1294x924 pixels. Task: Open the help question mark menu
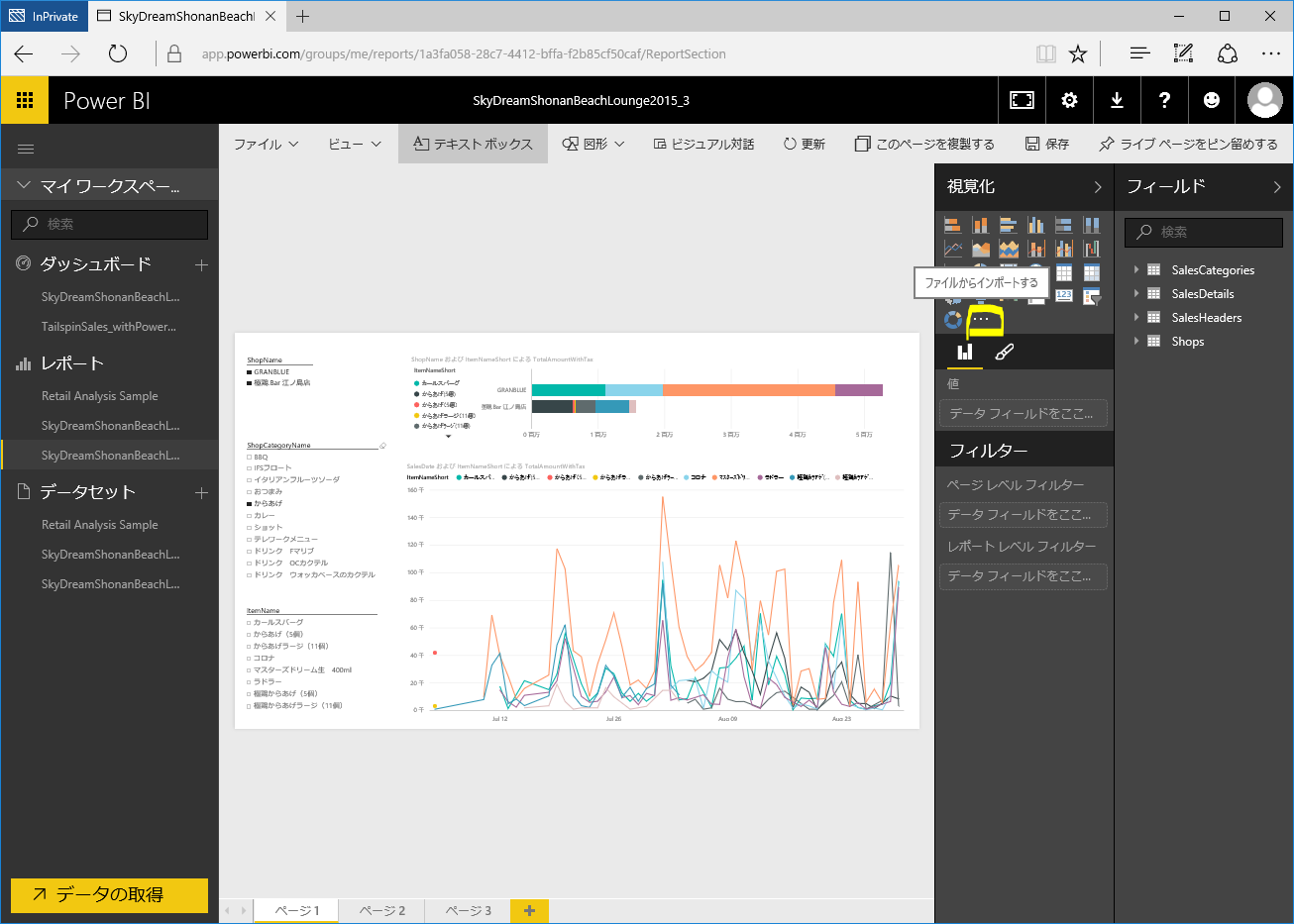tap(1164, 100)
